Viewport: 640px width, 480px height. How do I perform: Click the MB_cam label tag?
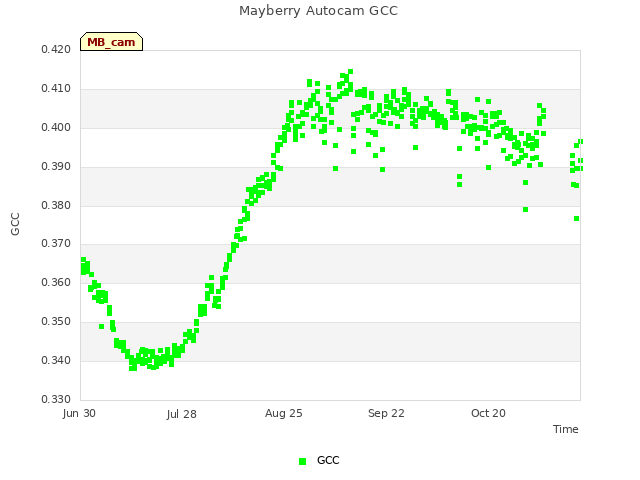click(x=111, y=42)
